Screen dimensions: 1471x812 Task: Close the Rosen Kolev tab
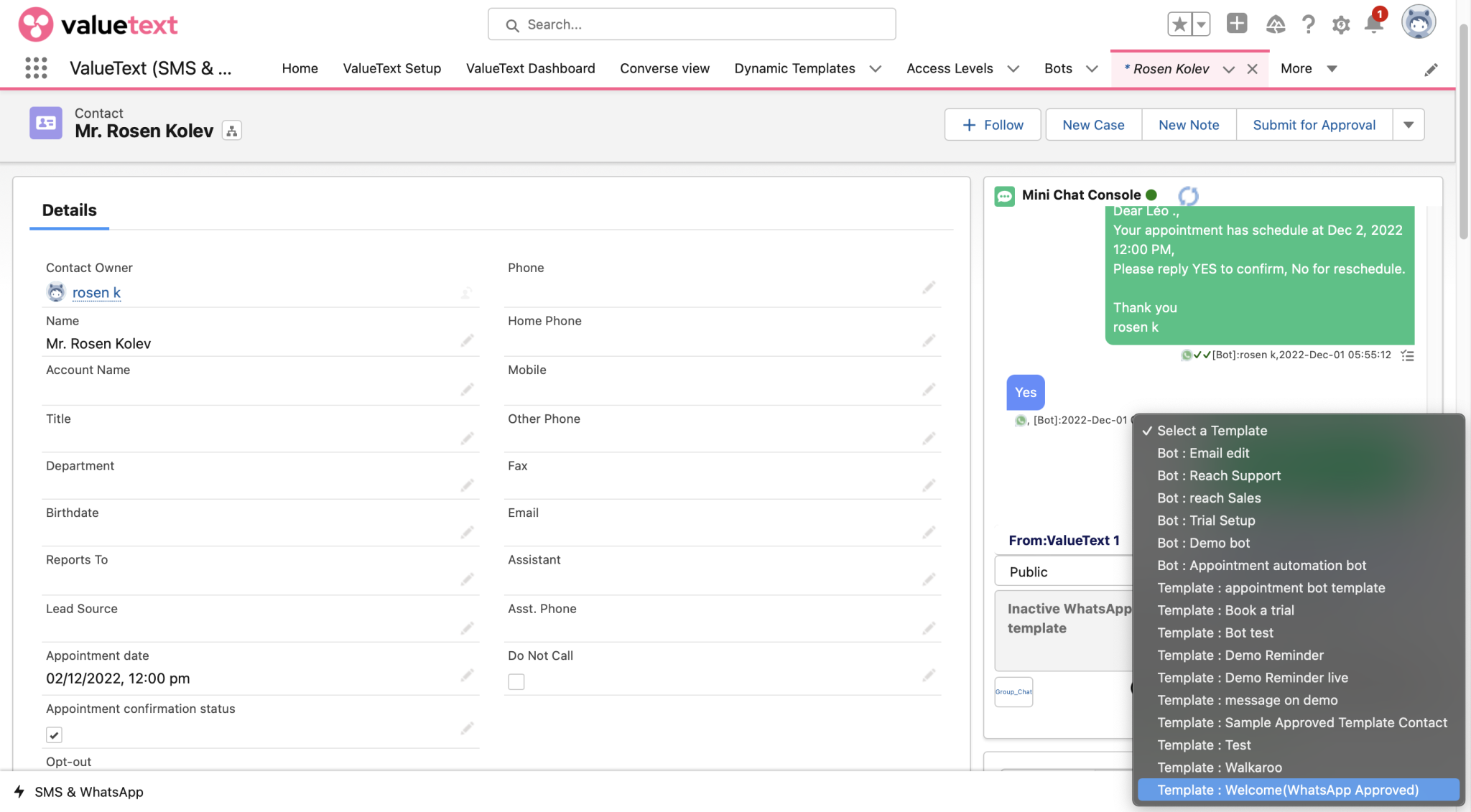pyautogui.click(x=1252, y=69)
